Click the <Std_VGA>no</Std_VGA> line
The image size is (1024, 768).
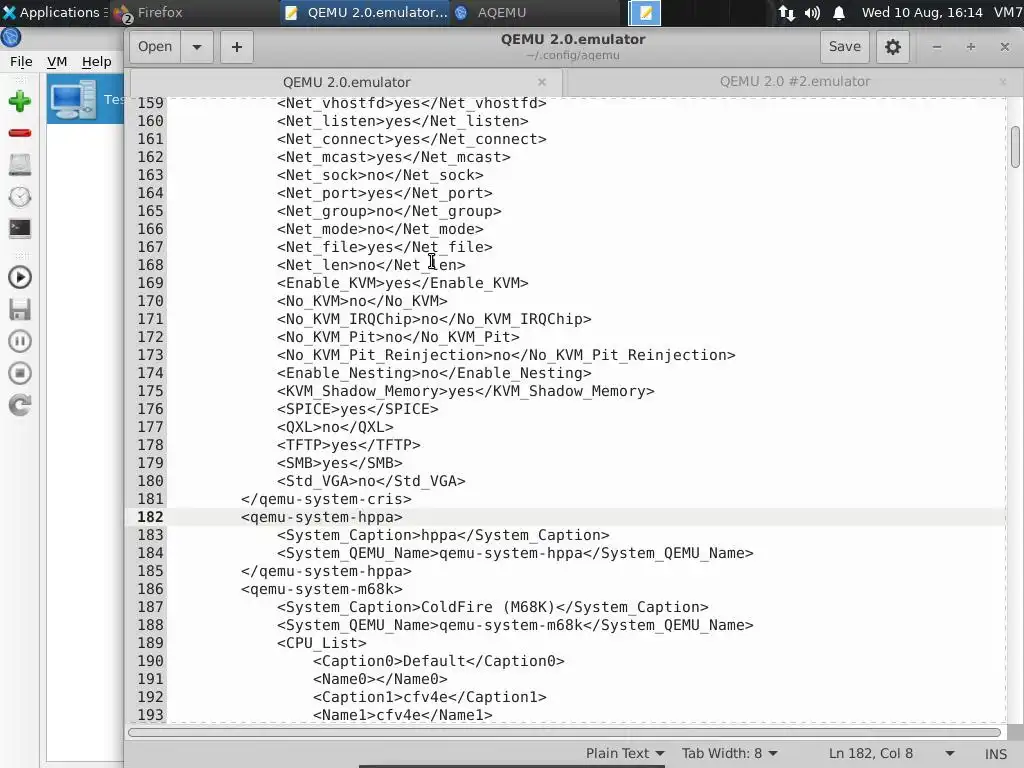371,481
